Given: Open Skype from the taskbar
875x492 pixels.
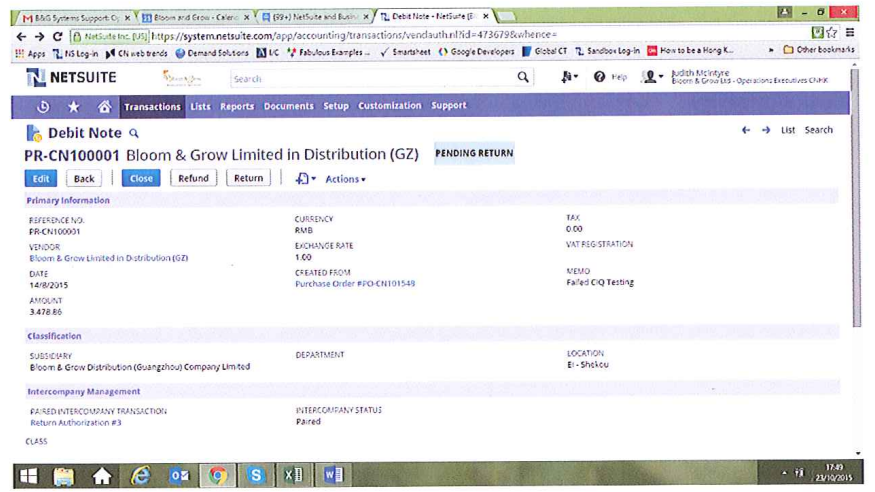Looking at the screenshot, I should click(x=256, y=475).
